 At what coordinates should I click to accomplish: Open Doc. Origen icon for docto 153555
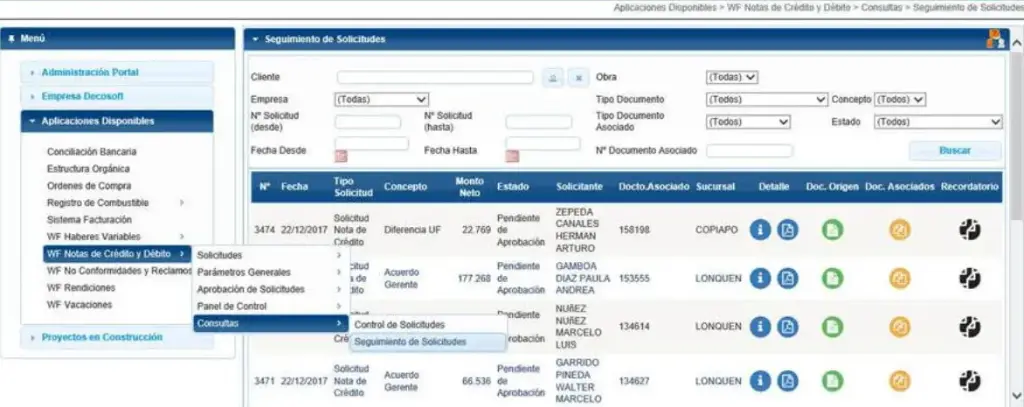[x=832, y=278]
